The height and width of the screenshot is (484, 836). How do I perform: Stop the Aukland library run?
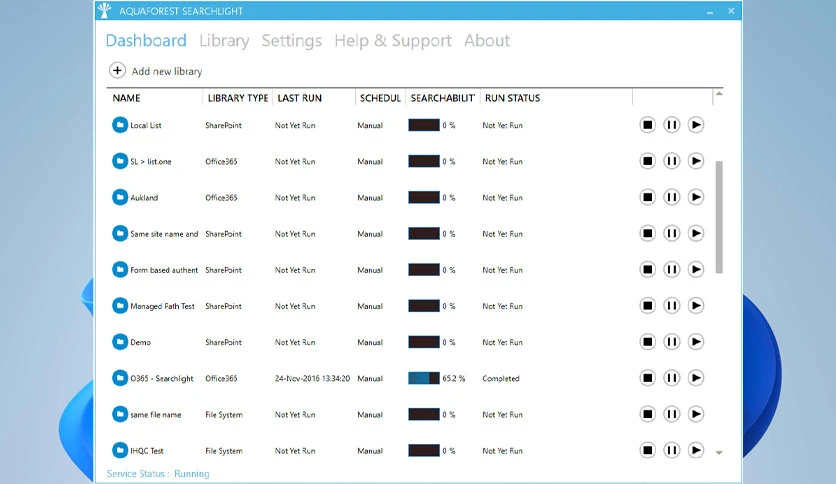[x=647, y=197]
